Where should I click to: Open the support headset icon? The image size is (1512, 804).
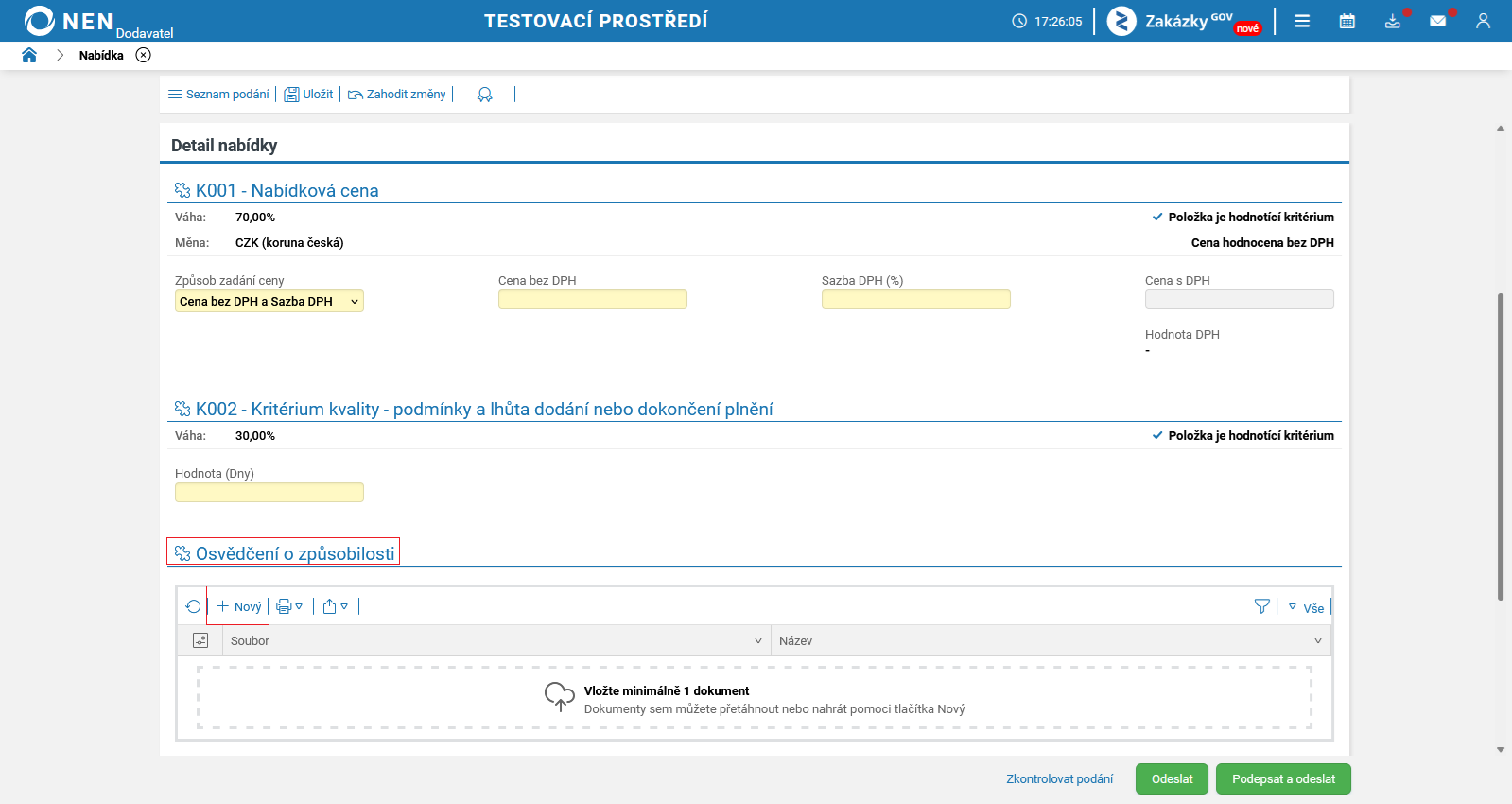(485, 95)
